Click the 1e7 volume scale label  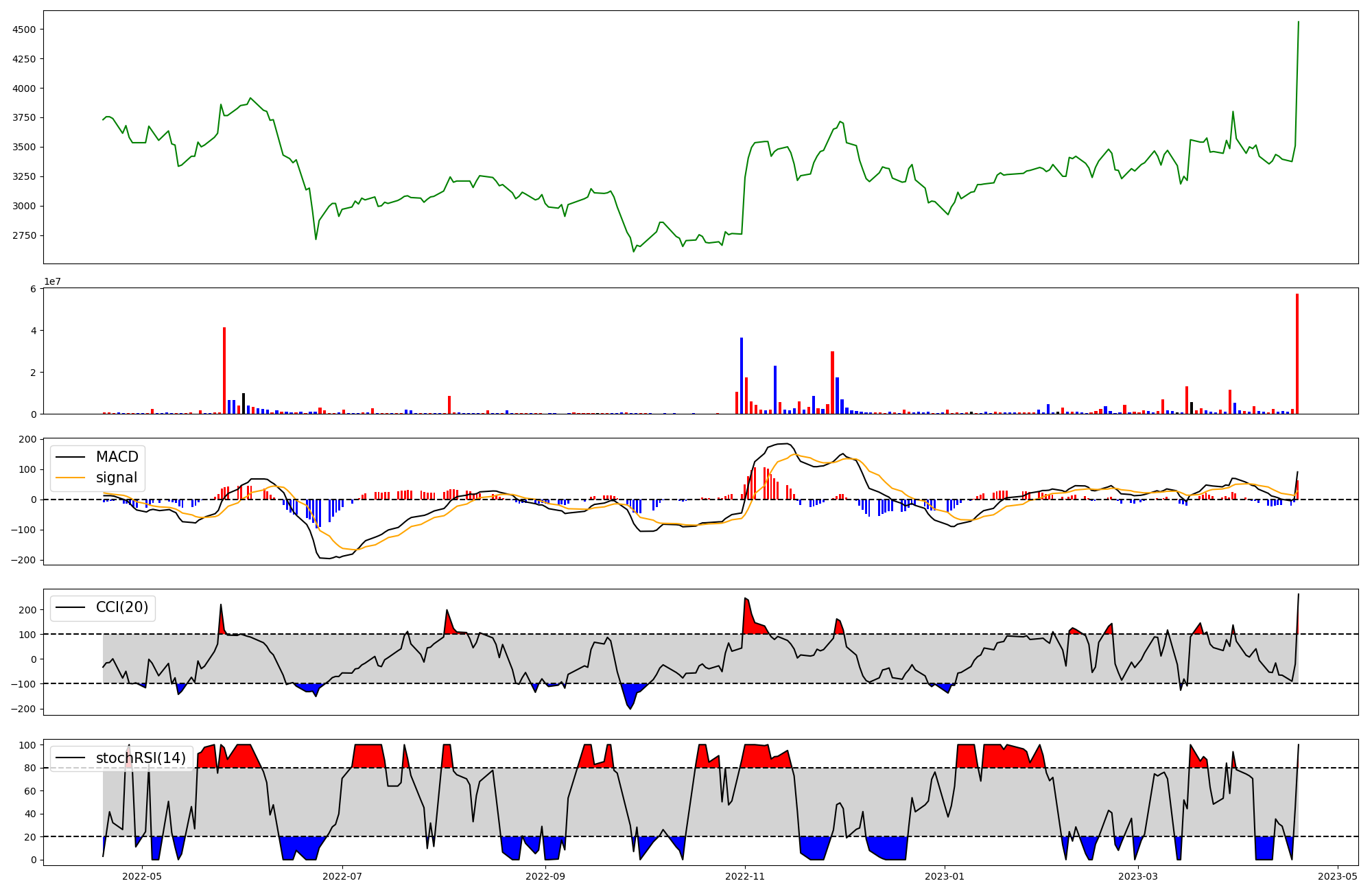click(53, 282)
